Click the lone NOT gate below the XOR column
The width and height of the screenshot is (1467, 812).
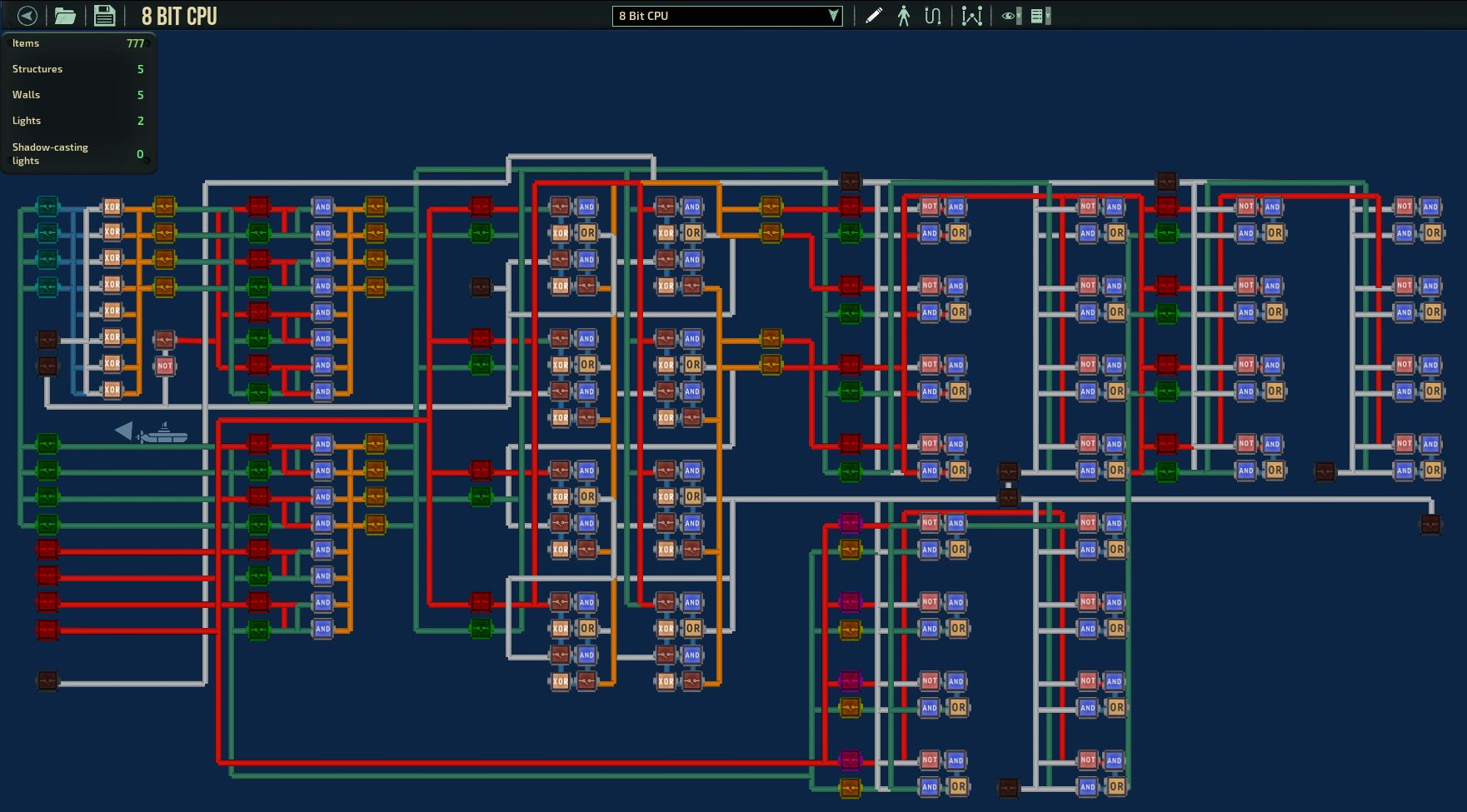tap(165, 366)
